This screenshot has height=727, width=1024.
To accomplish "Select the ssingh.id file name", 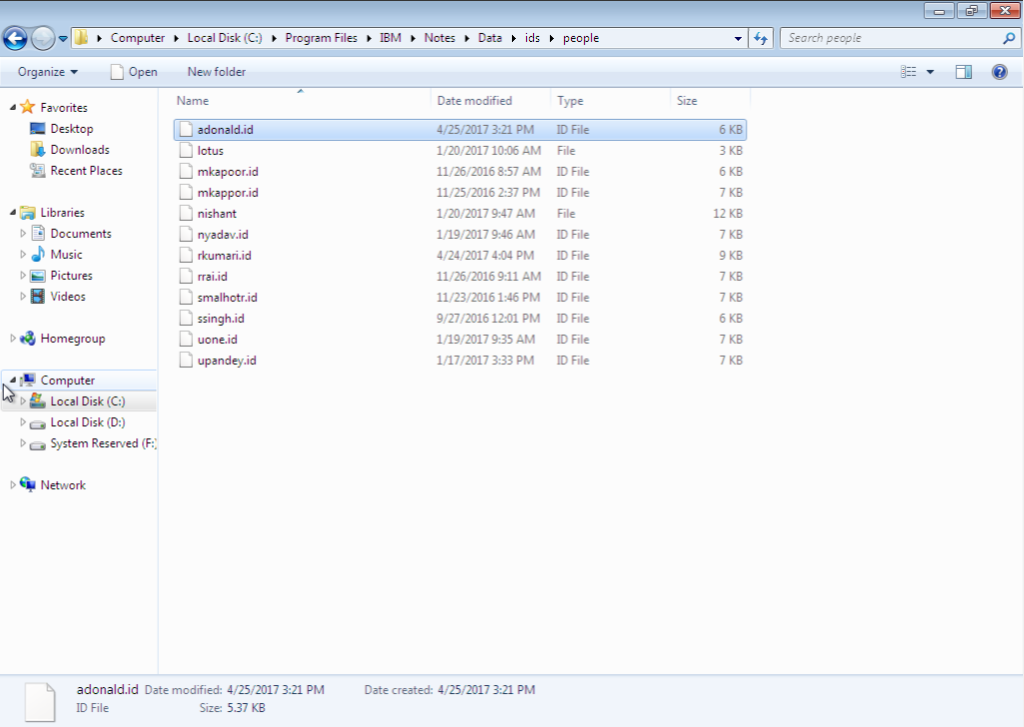I will 221,318.
